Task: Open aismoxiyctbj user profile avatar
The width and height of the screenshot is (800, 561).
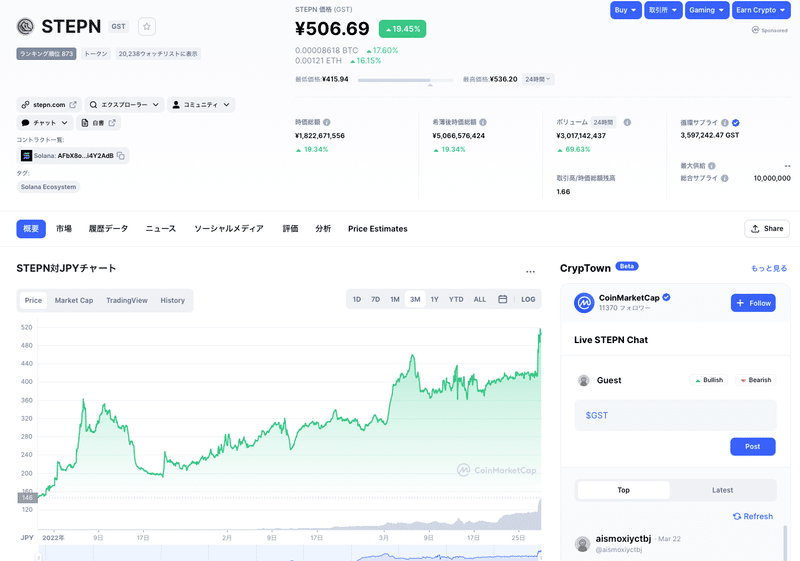Action: 582,544
